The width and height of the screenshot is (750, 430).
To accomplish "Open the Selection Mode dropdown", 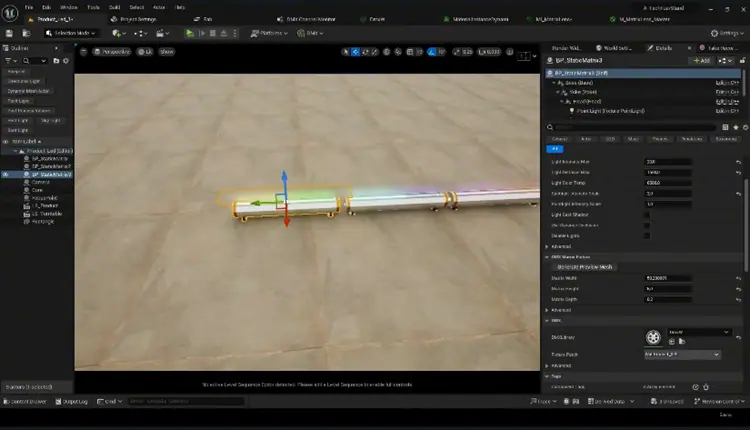I will (x=70, y=33).
